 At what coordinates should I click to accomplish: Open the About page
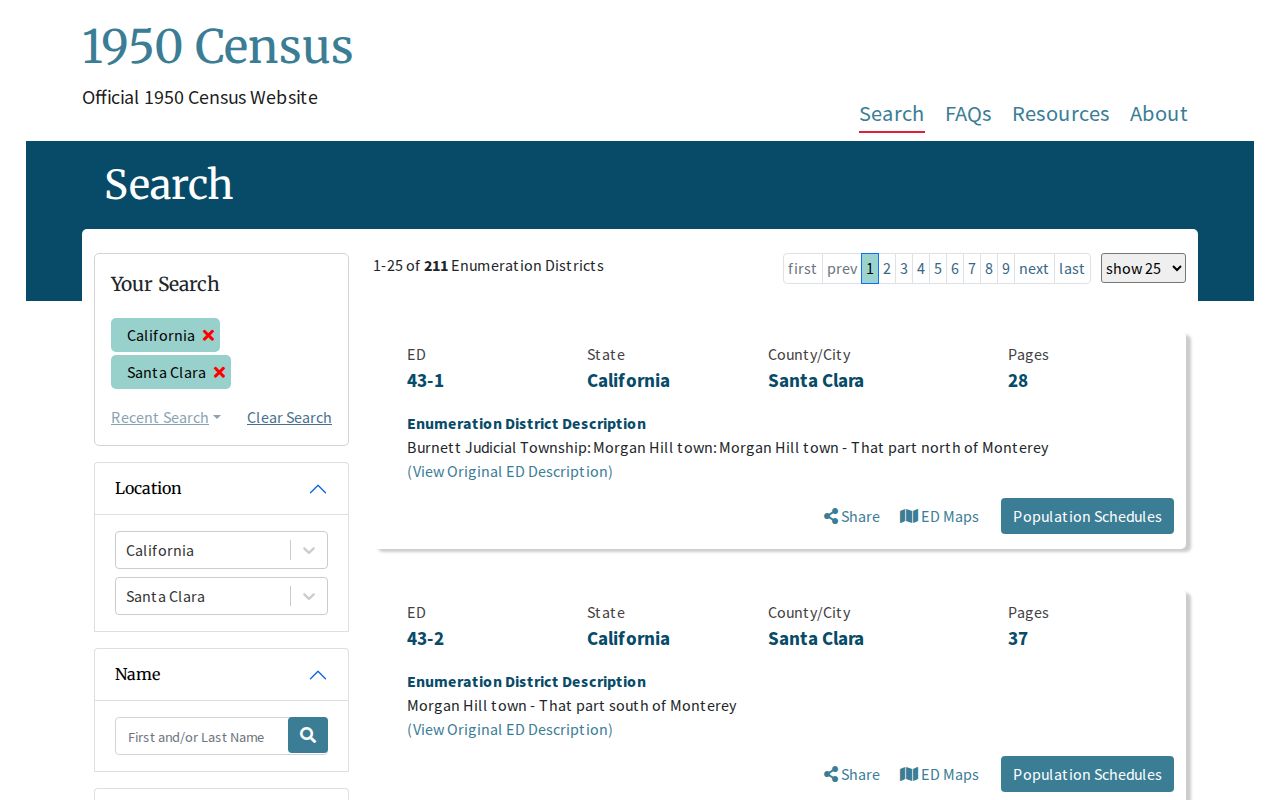point(1159,114)
